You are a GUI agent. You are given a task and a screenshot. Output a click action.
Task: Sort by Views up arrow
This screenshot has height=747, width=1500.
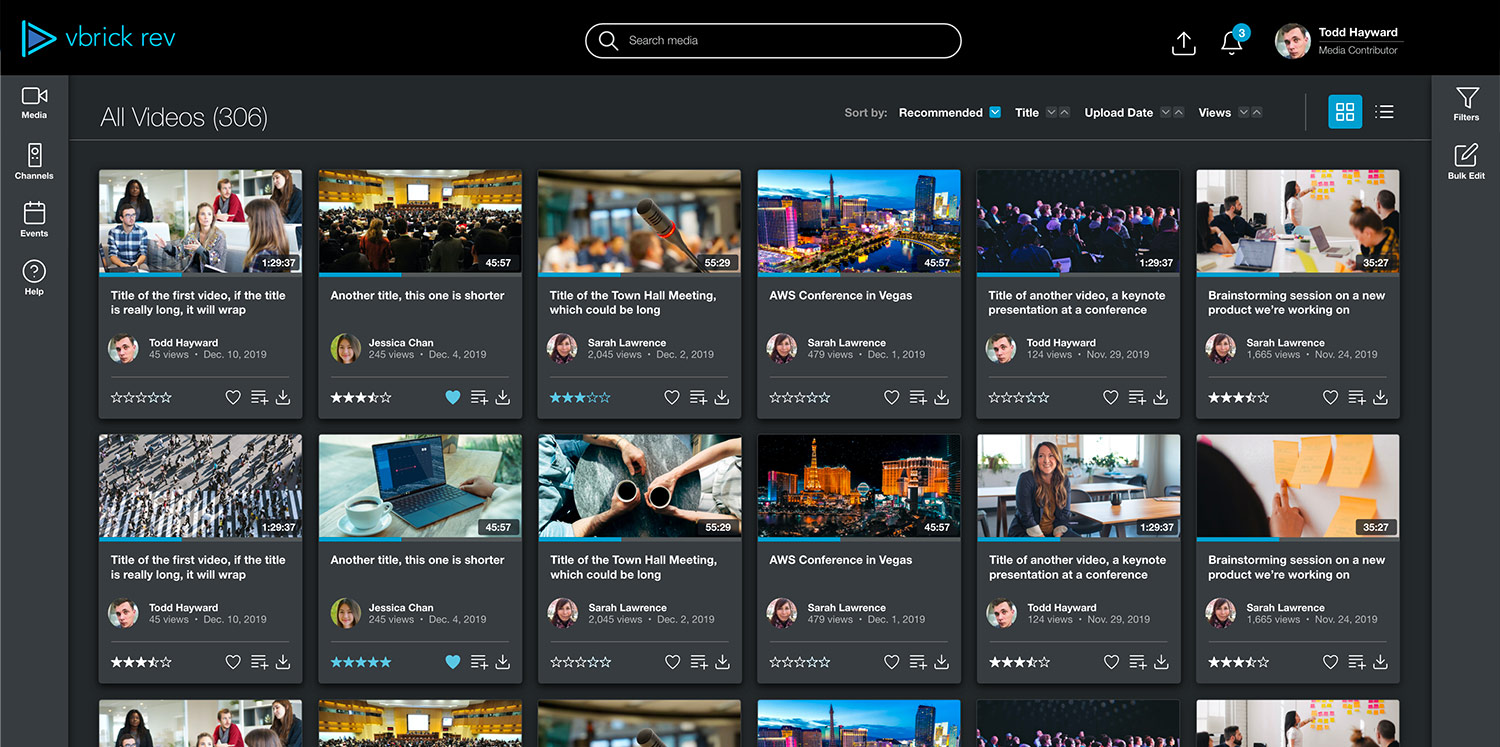tap(1256, 113)
